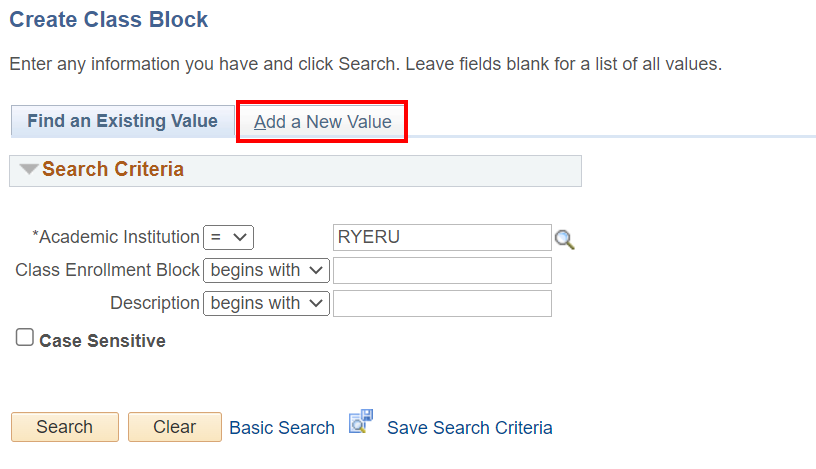This screenshot has height=469, width=816.
Task: Click the Class Enrollment Block label
Action: [x=107, y=270]
